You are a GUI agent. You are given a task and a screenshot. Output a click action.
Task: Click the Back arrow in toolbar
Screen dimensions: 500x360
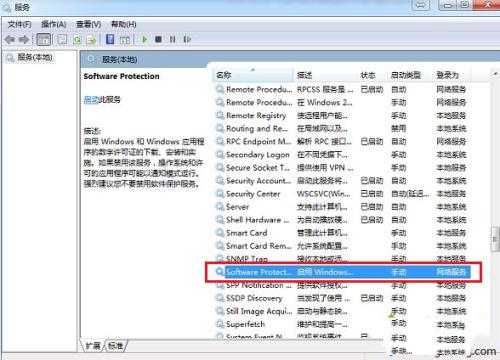pyautogui.click(x=10, y=40)
